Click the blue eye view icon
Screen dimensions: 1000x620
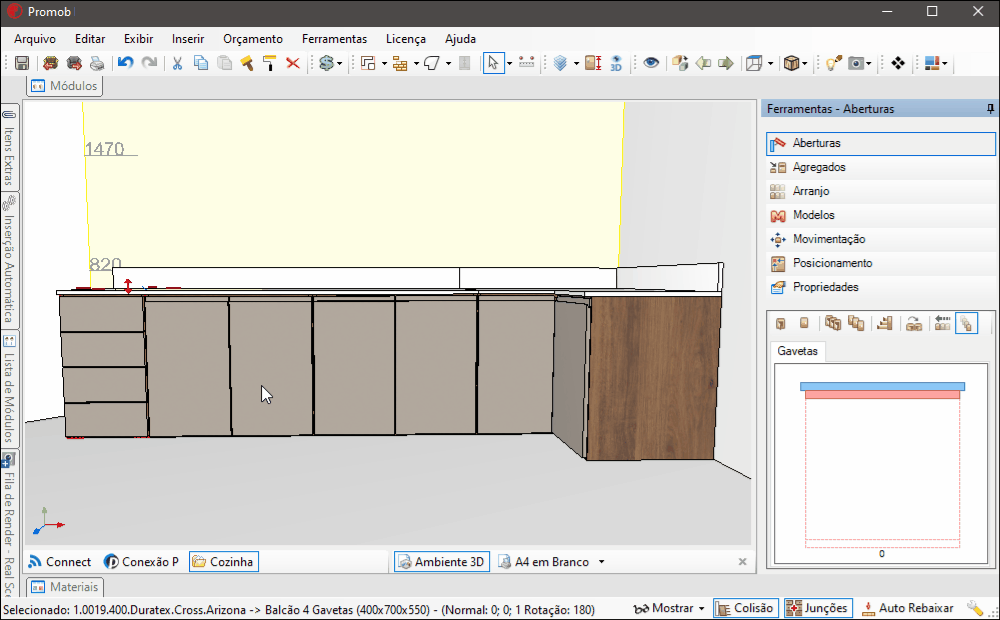tap(651, 63)
